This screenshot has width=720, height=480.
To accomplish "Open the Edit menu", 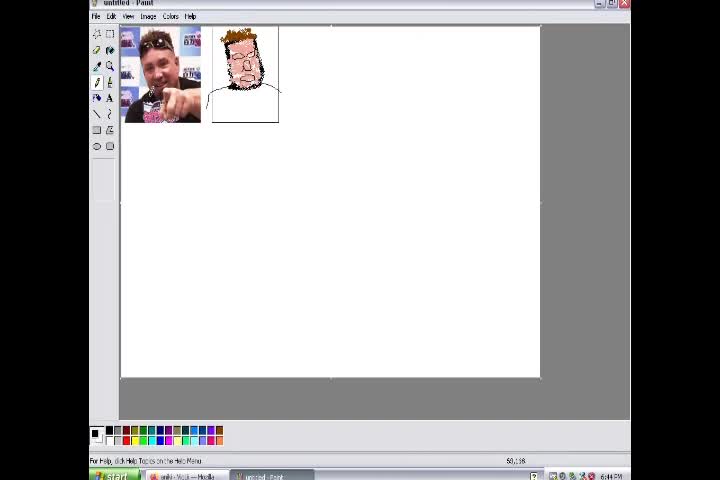I will [x=111, y=17].
